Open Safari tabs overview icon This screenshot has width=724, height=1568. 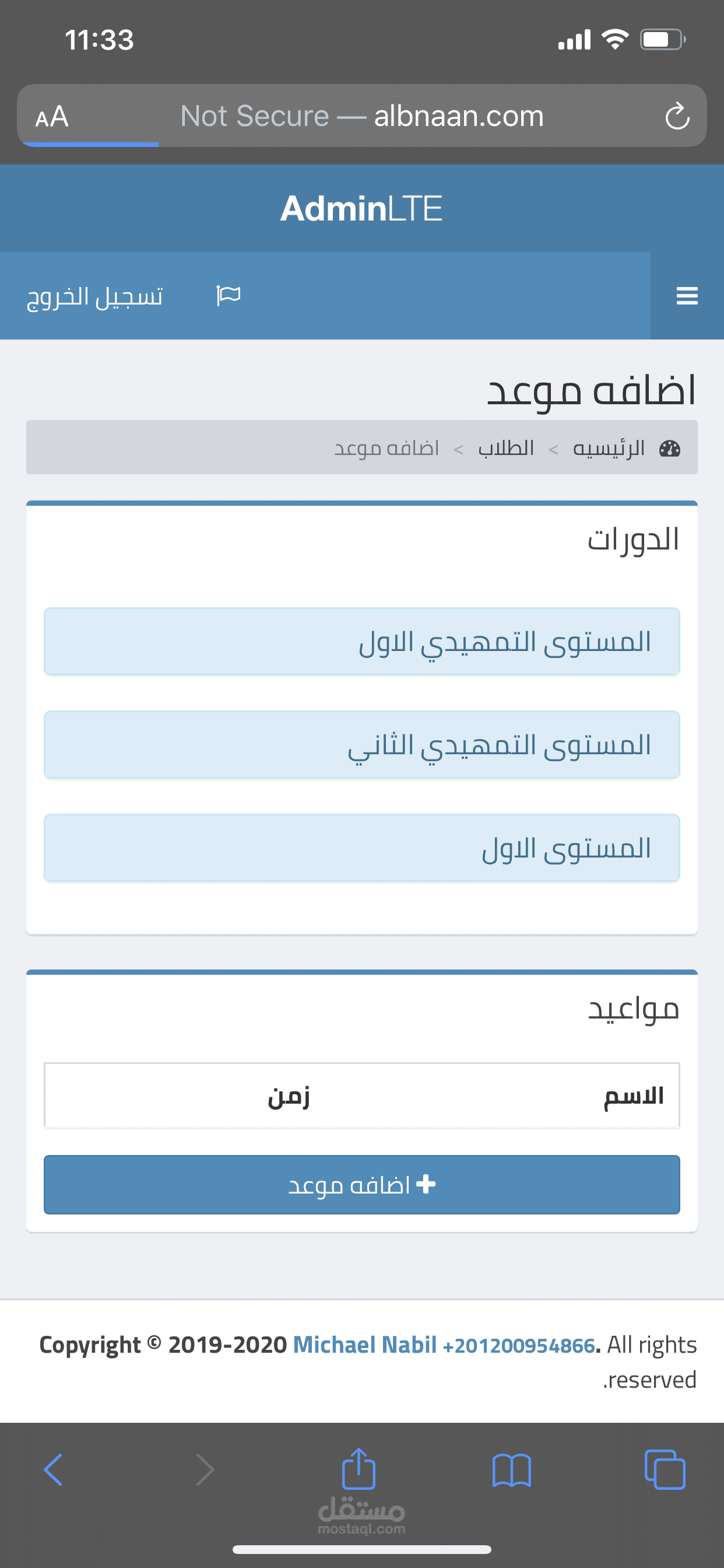coord(665,1470)
